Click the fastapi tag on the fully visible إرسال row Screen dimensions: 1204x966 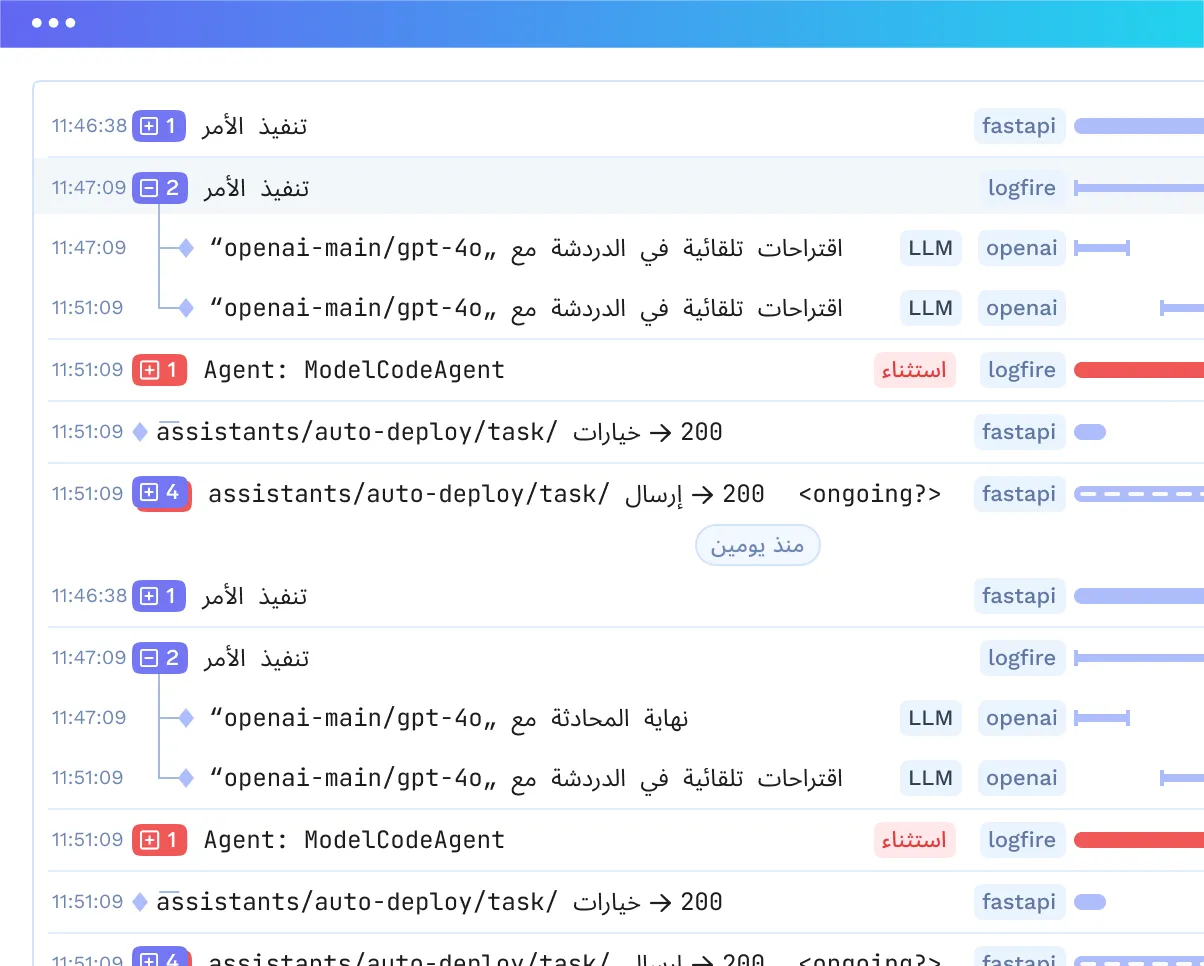1019,494
